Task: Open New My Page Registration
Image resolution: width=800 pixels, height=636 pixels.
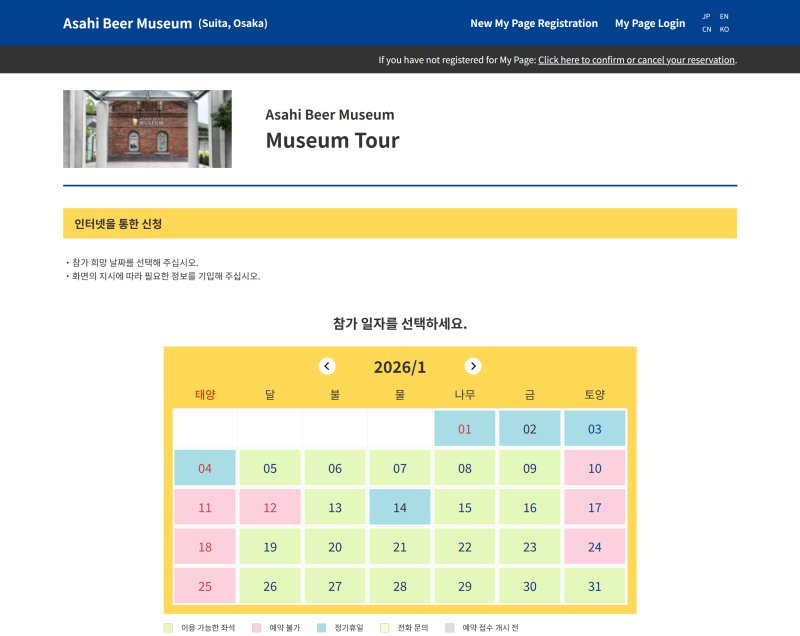Action: (534, 23)
